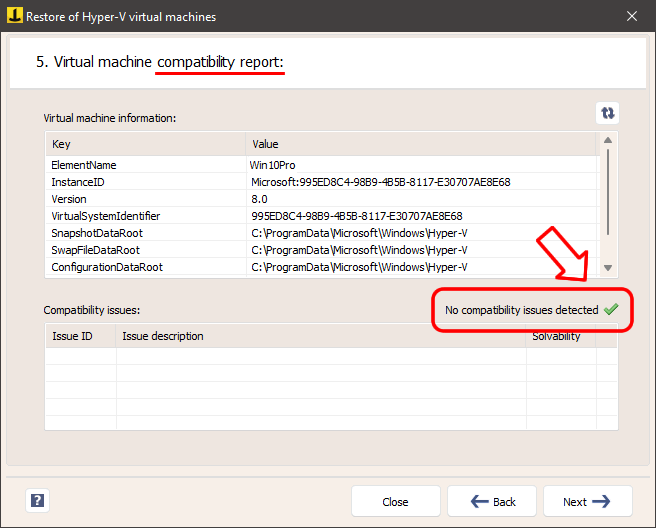Click the Issue ID column header
The width and height of the screenshot is (656, 528).
[80, 336]
